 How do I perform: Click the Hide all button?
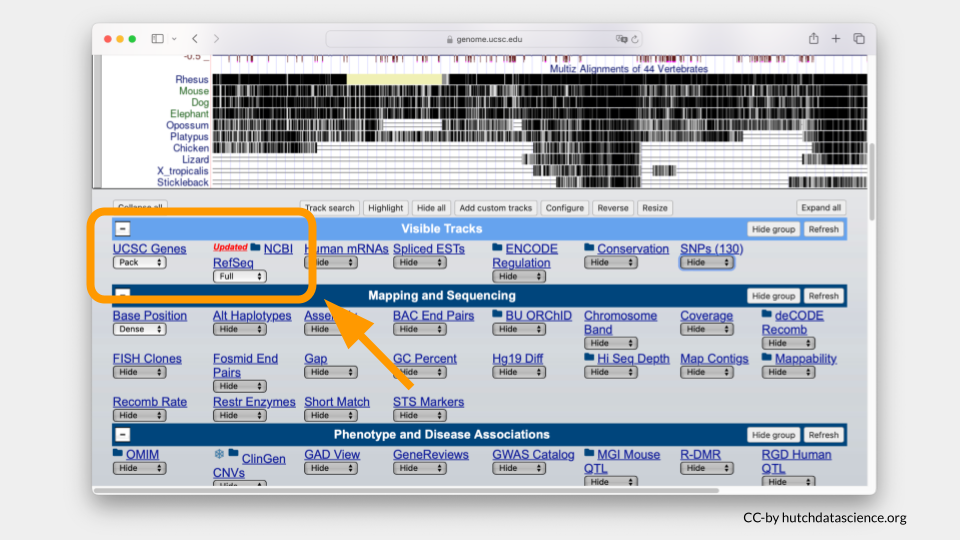tap(431, 208)
